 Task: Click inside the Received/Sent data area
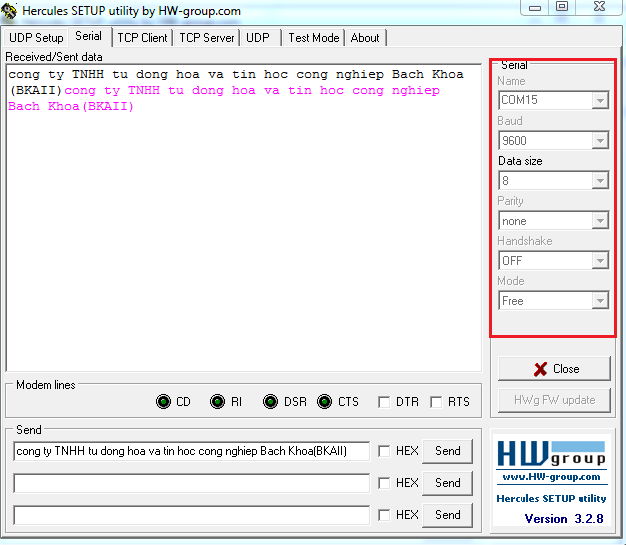[x=244, y=218]
